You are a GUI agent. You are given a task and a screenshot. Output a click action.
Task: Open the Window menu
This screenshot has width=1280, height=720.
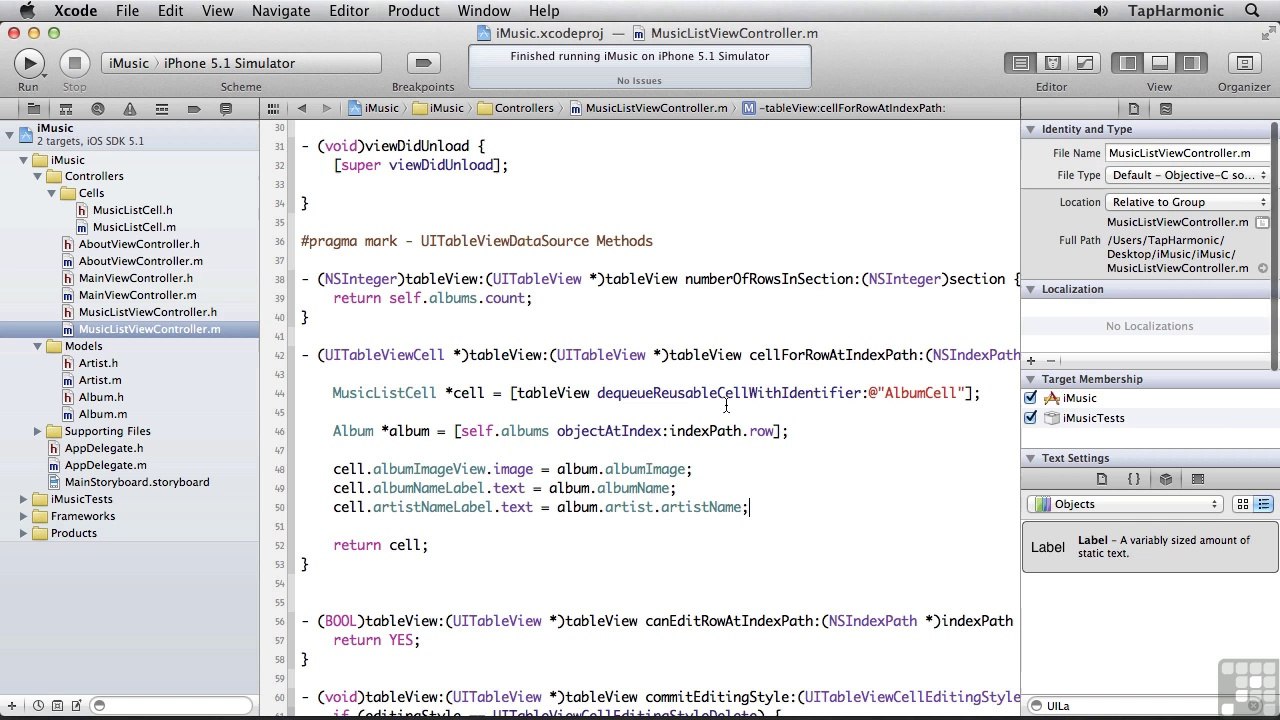[x=484, y=11]
